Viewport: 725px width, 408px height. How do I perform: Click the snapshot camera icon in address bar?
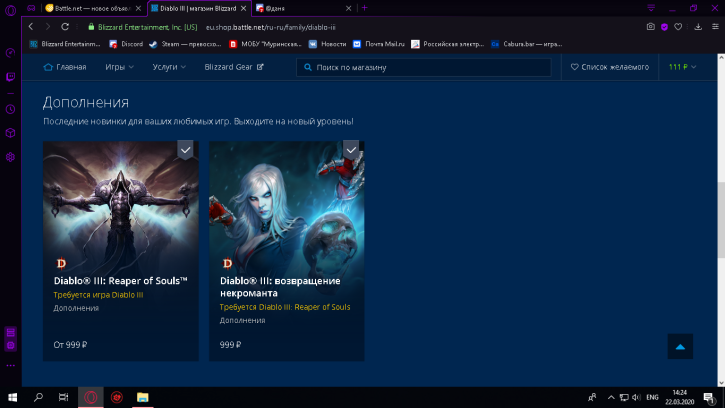651,26
